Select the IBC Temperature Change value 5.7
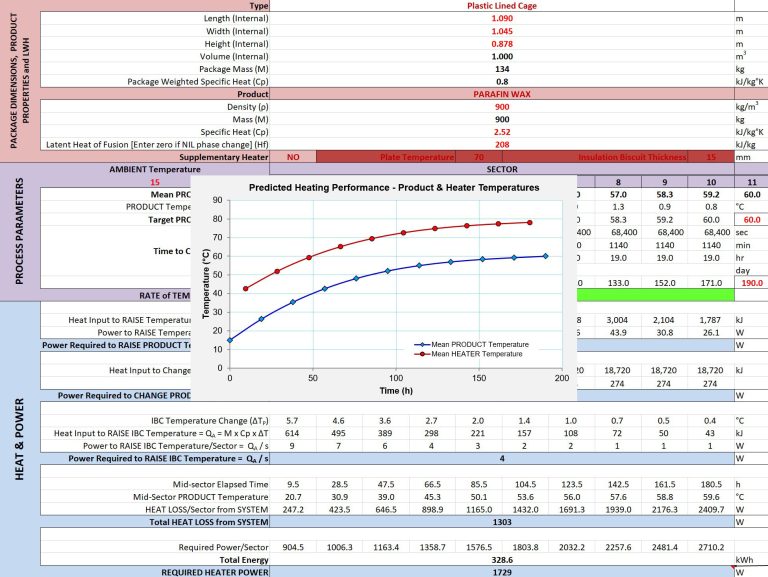Viewport: 768px width, 577px height. click(292, 421)
